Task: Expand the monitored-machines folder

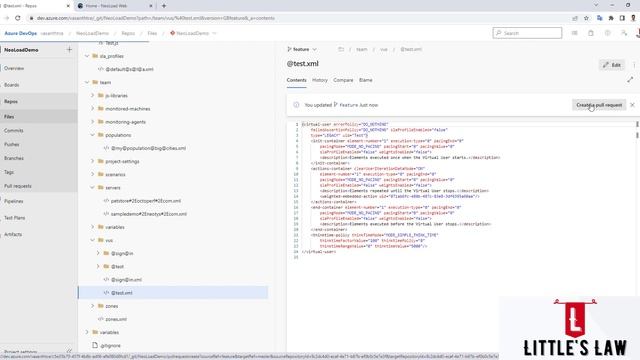Action: (x=93, y=109)
